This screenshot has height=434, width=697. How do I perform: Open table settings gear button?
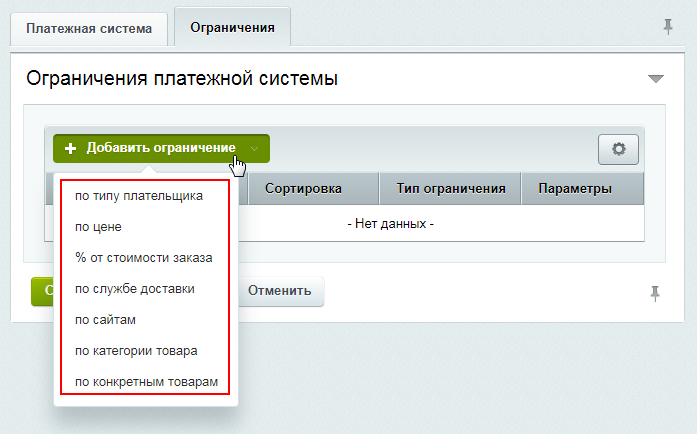point(618,149)
